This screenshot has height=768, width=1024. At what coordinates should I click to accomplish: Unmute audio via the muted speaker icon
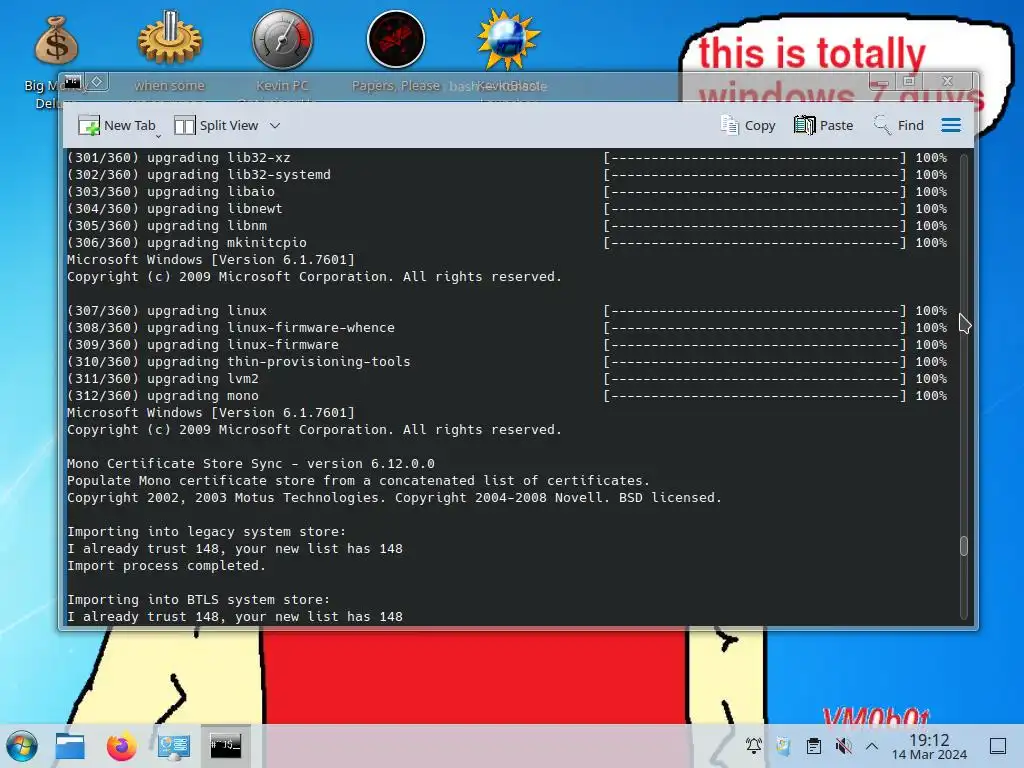point(843,745)
